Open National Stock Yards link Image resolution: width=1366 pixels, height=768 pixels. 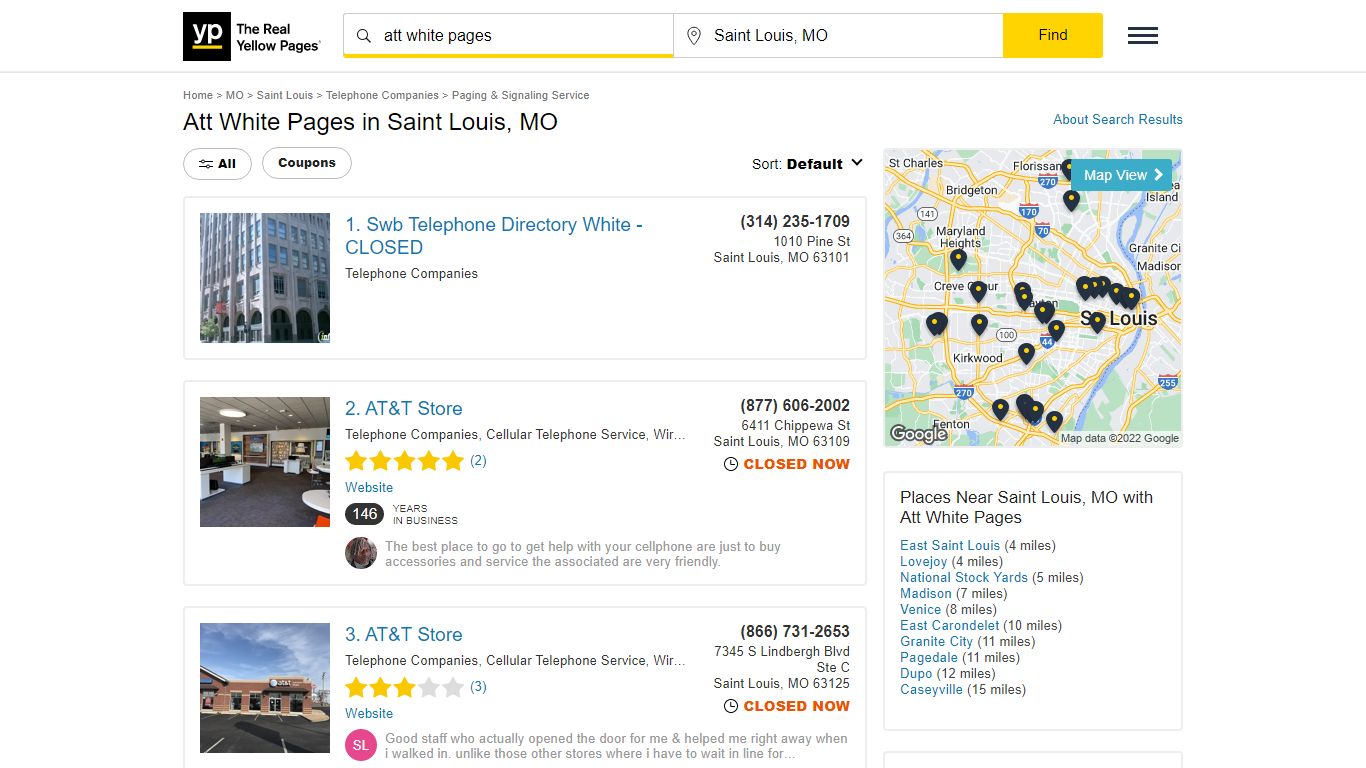pyautogui.click(x=964, y=577)
